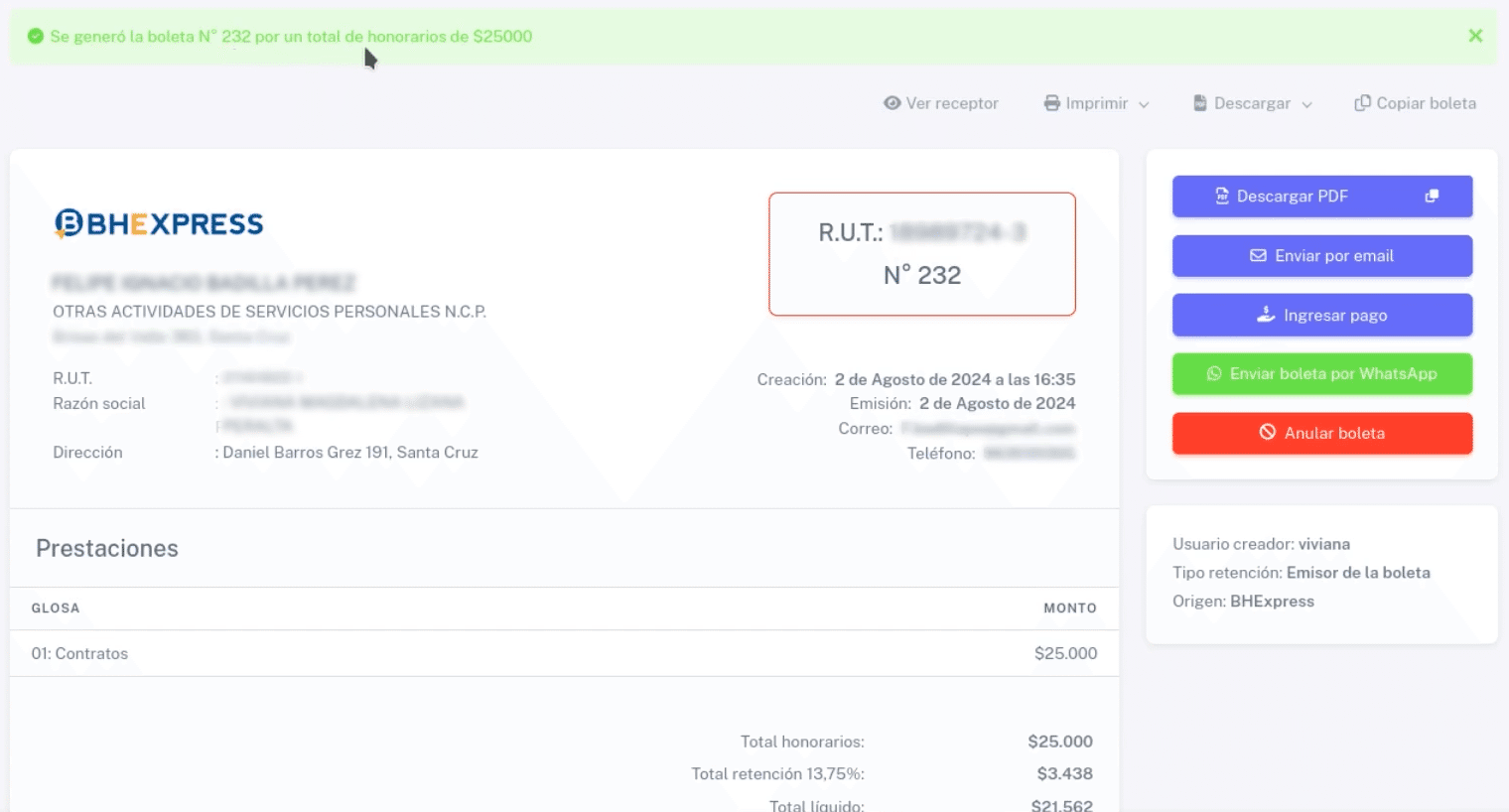1509x812 pixels.
Task: Click Ingresar pago button
Action: tap(1321, 316)
